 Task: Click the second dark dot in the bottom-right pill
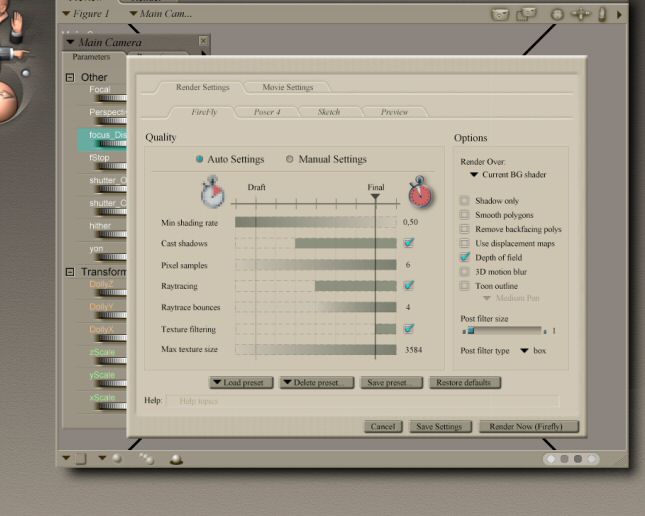pos(564,459)
